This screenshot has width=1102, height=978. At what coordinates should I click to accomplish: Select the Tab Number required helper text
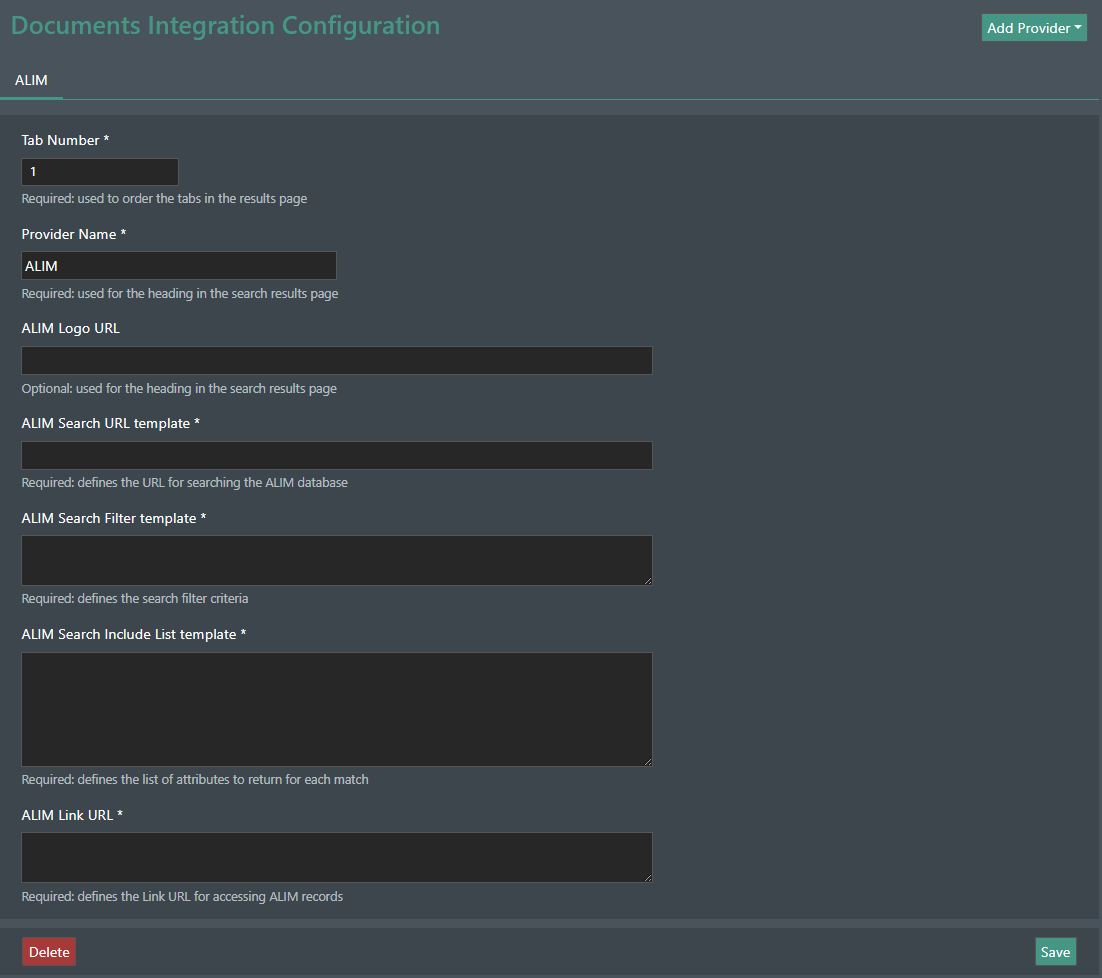click(x=164, y=198)
